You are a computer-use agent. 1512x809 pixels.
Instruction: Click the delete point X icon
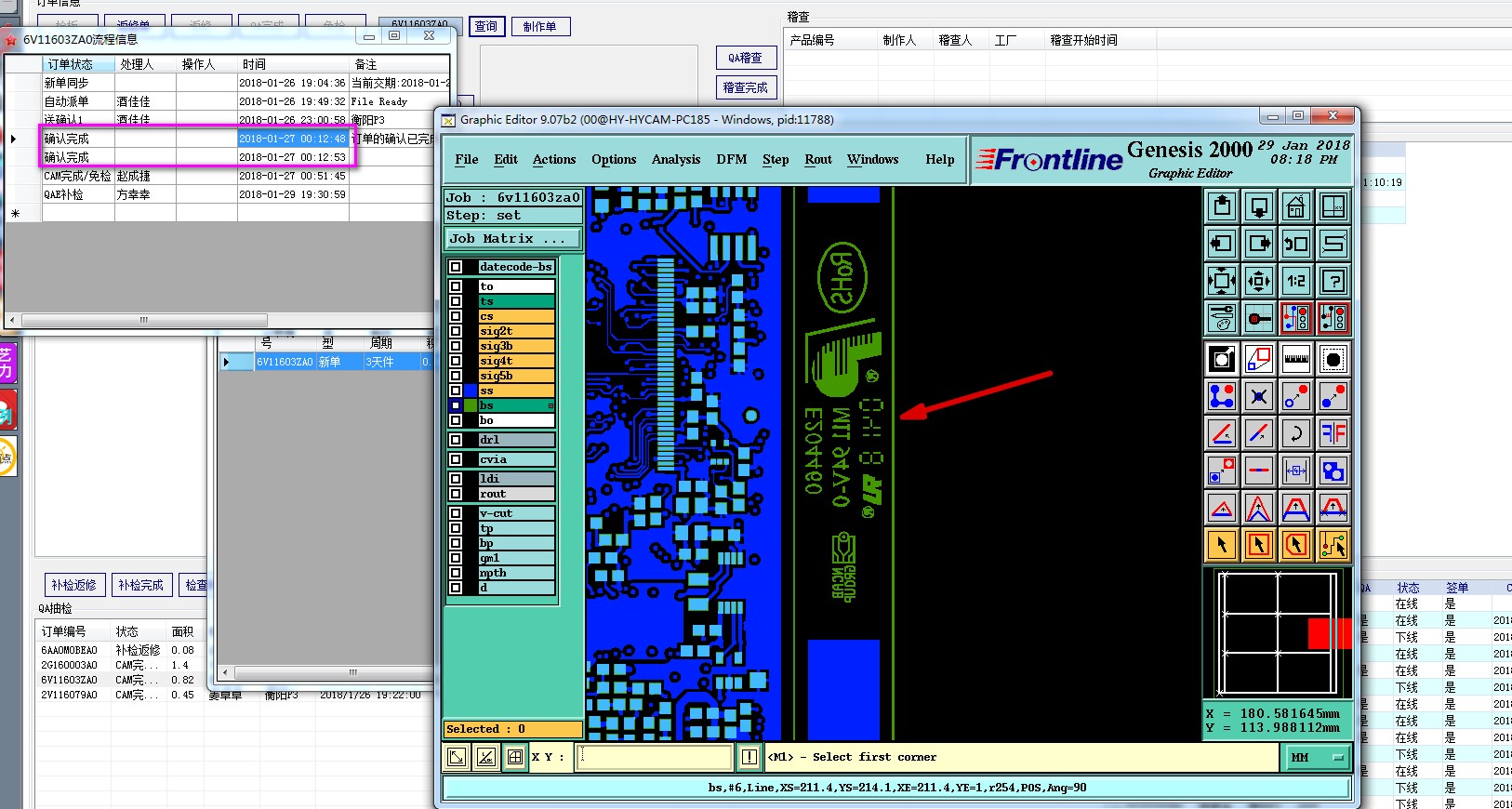pyautogui.click(x=1259, y=396)
